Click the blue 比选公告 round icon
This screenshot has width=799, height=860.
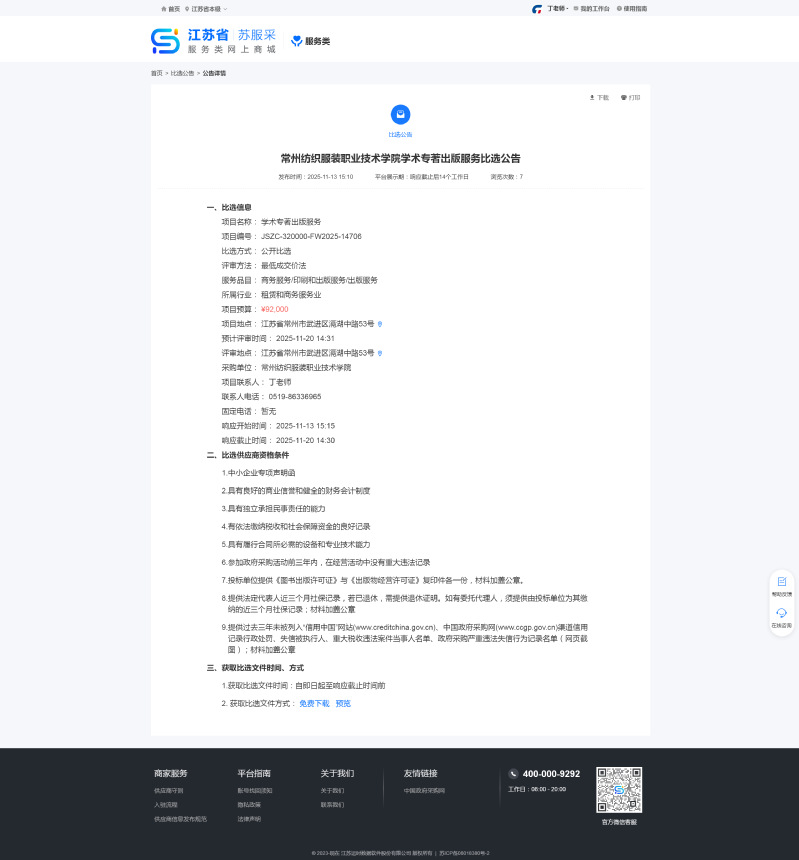click(400, 115)
